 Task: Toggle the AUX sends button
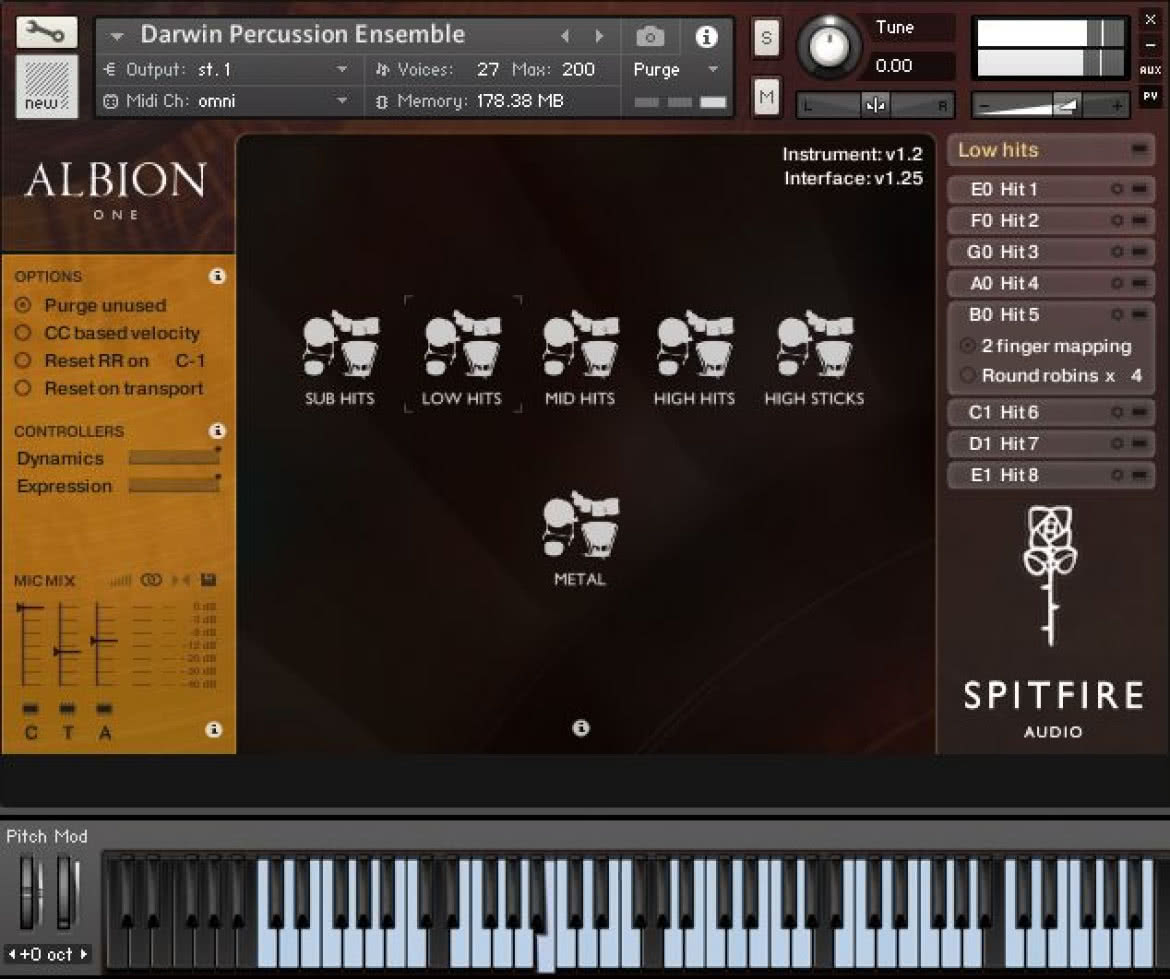click(x=1150, y=69)
